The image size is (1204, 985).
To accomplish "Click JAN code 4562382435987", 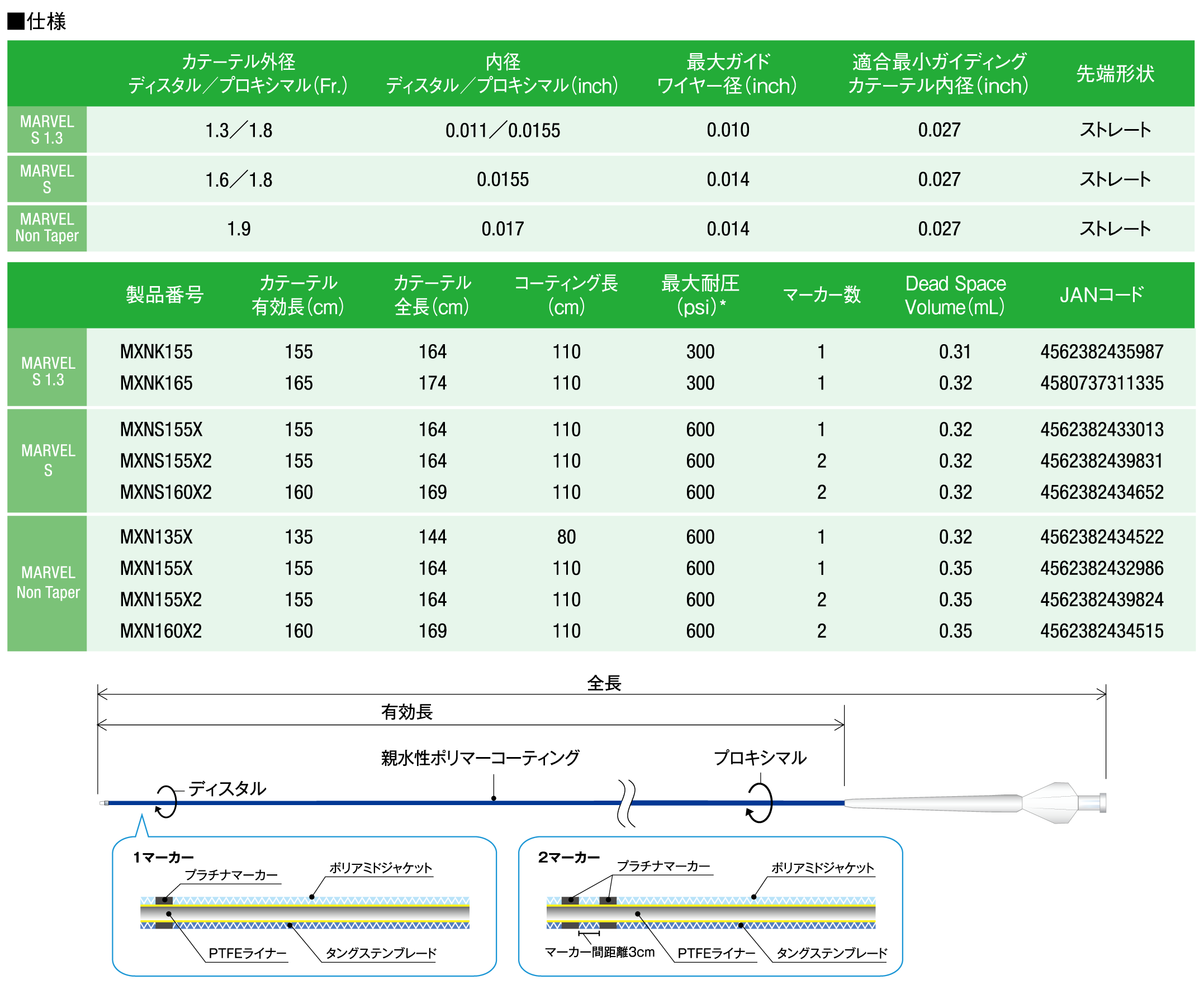I will [1101, 352].
